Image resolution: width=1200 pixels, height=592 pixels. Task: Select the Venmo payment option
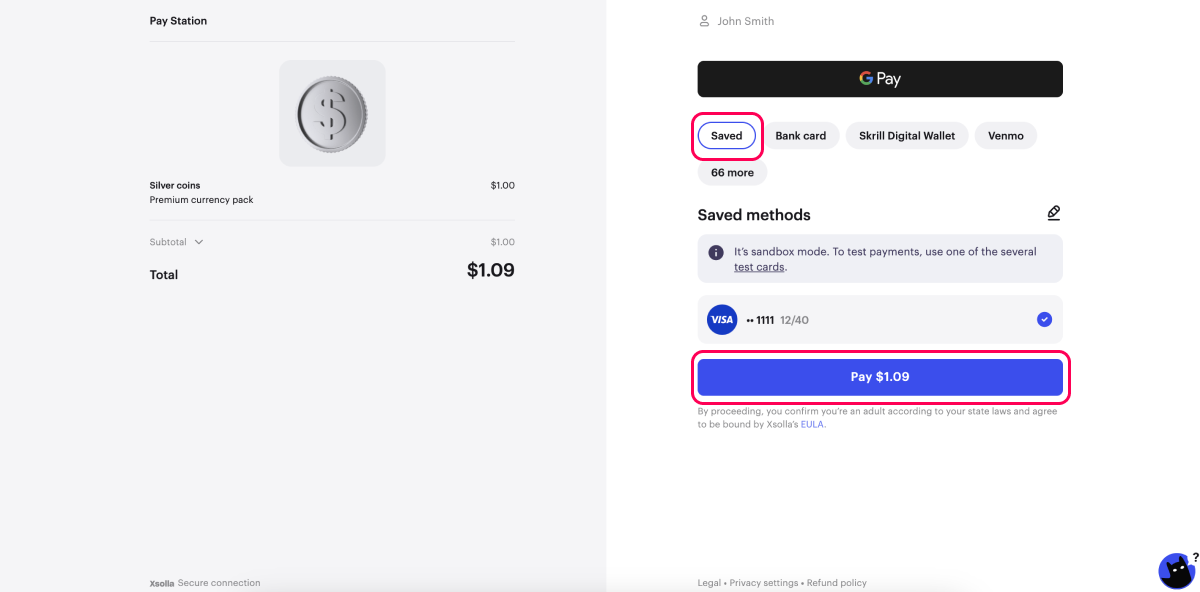pos(1005,136)
